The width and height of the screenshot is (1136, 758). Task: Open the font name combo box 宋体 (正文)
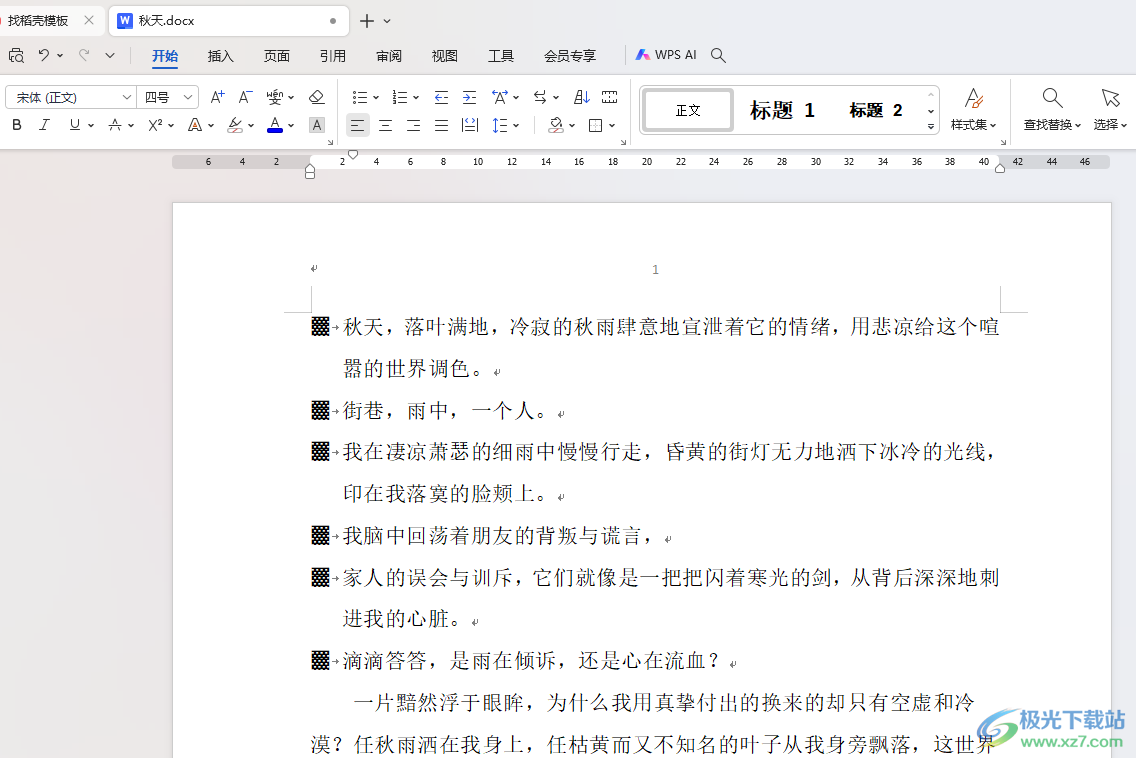70,97
